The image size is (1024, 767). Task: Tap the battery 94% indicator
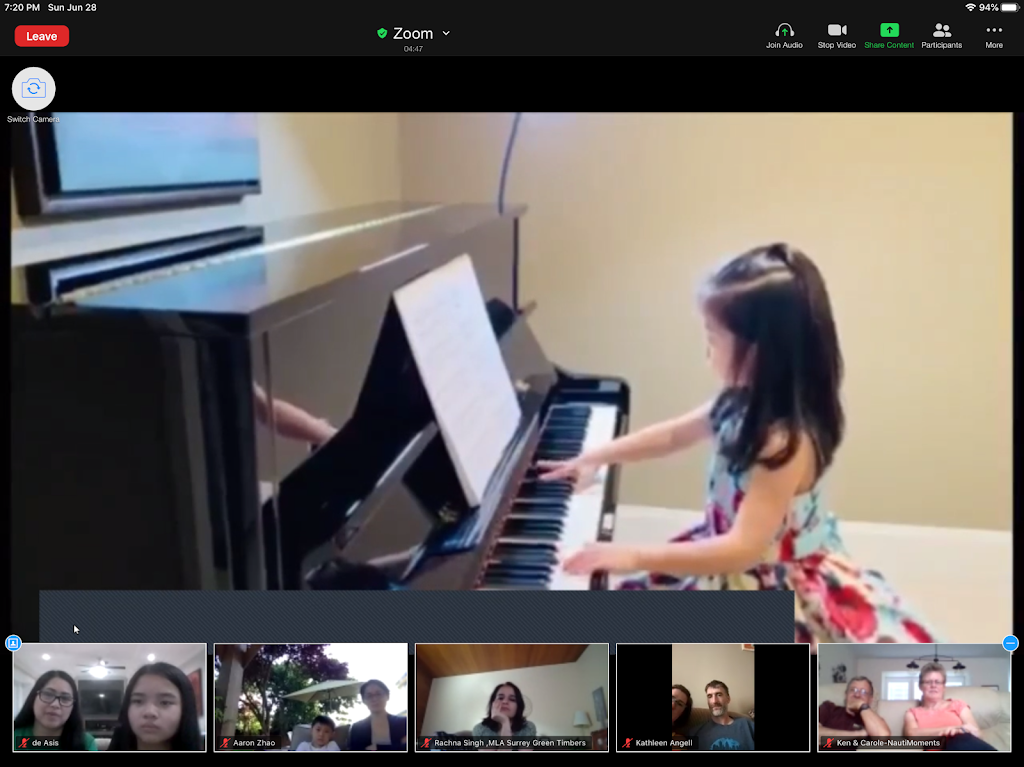coord(999,7)
